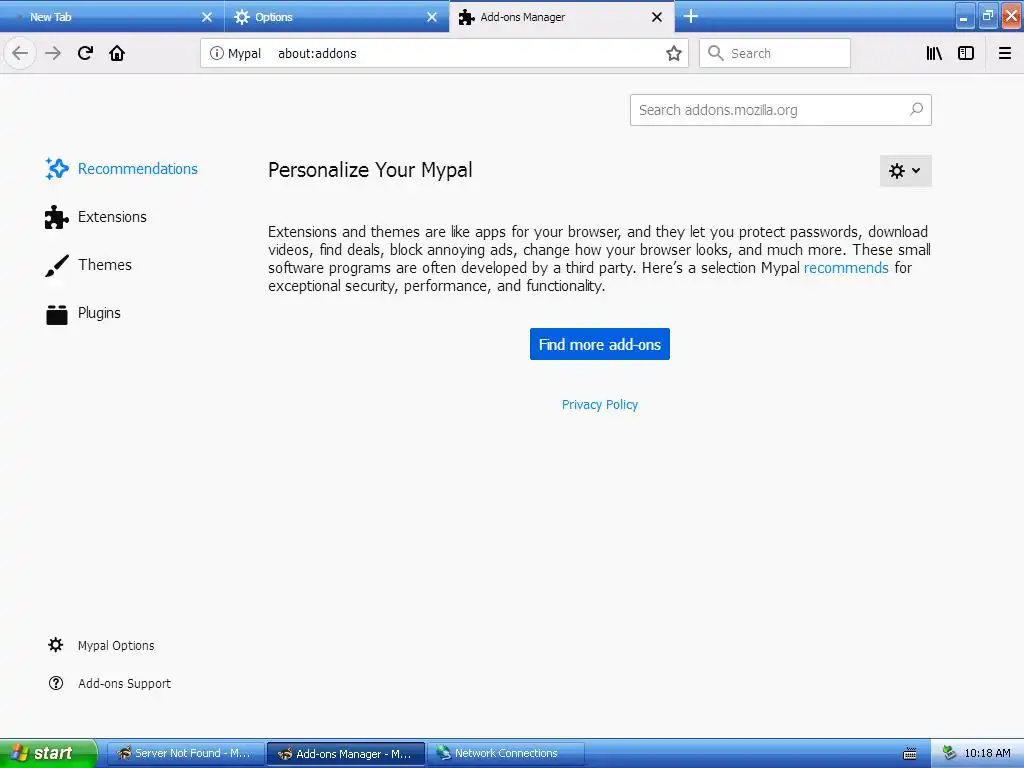Close the New Tab tab
Viewport: 1024px width, 768px height.
pyautogui.click(x=207, y=17)
